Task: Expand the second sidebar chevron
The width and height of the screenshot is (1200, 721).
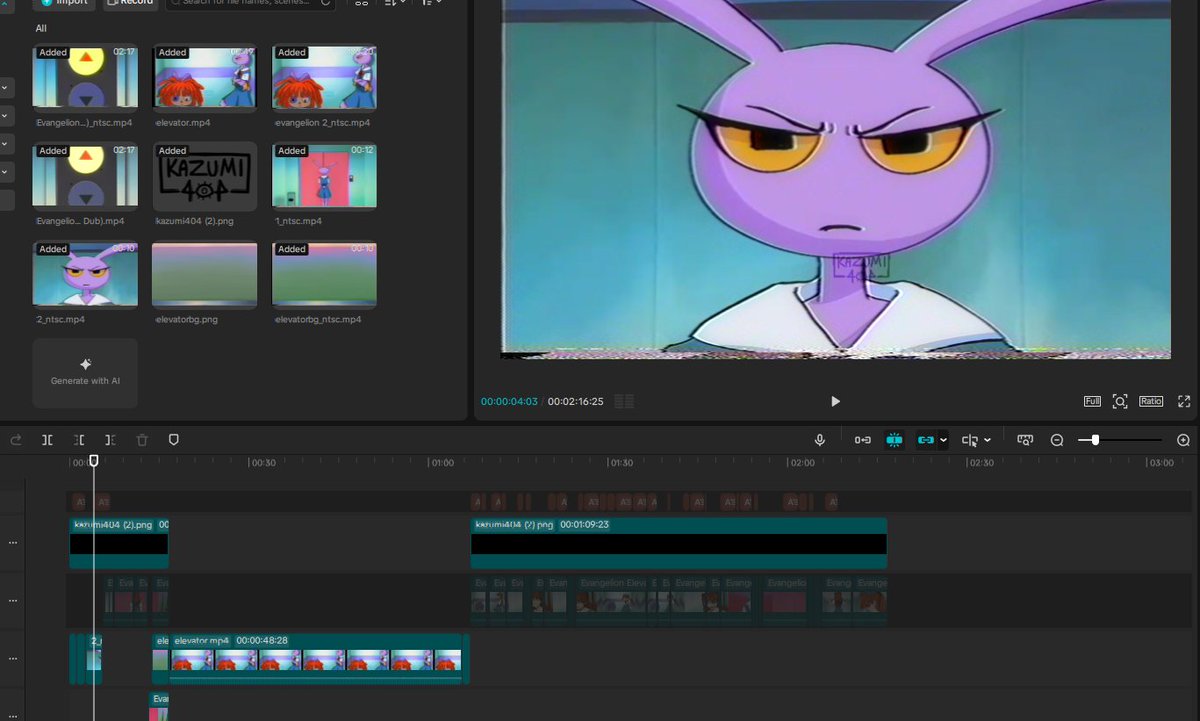Action: point(5,116)
